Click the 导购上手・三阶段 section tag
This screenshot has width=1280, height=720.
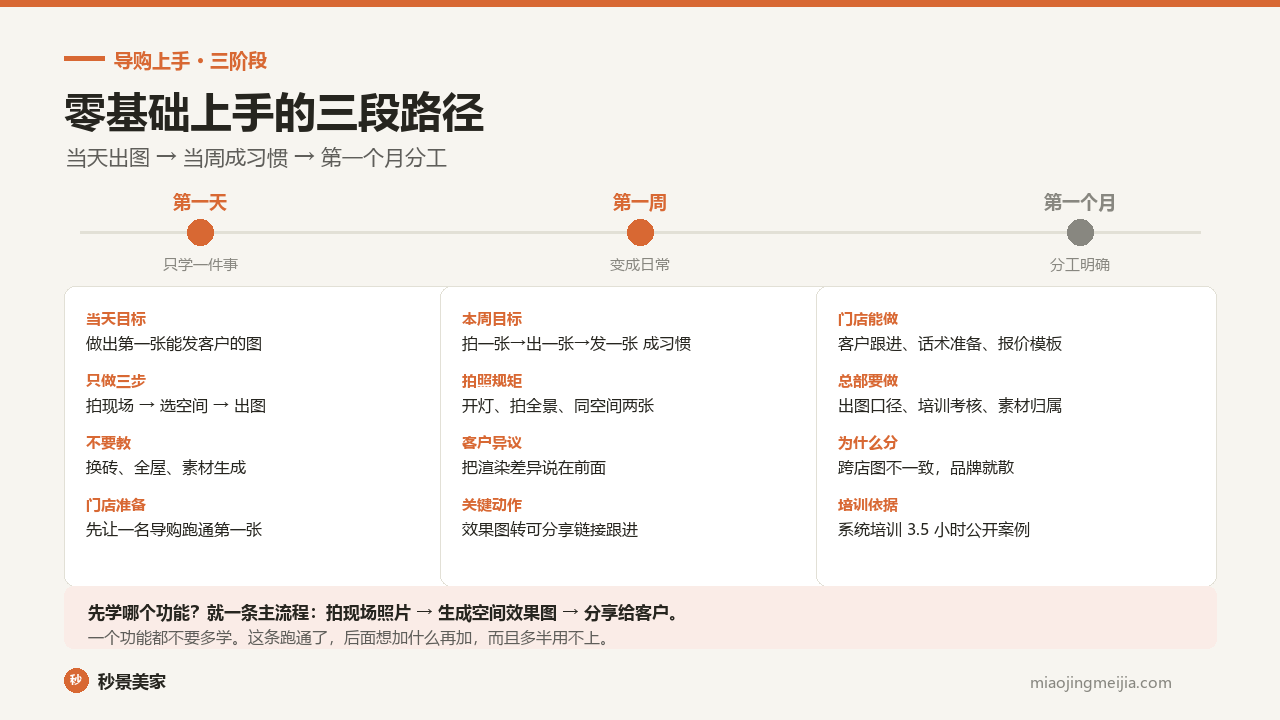tap(190, 61)
